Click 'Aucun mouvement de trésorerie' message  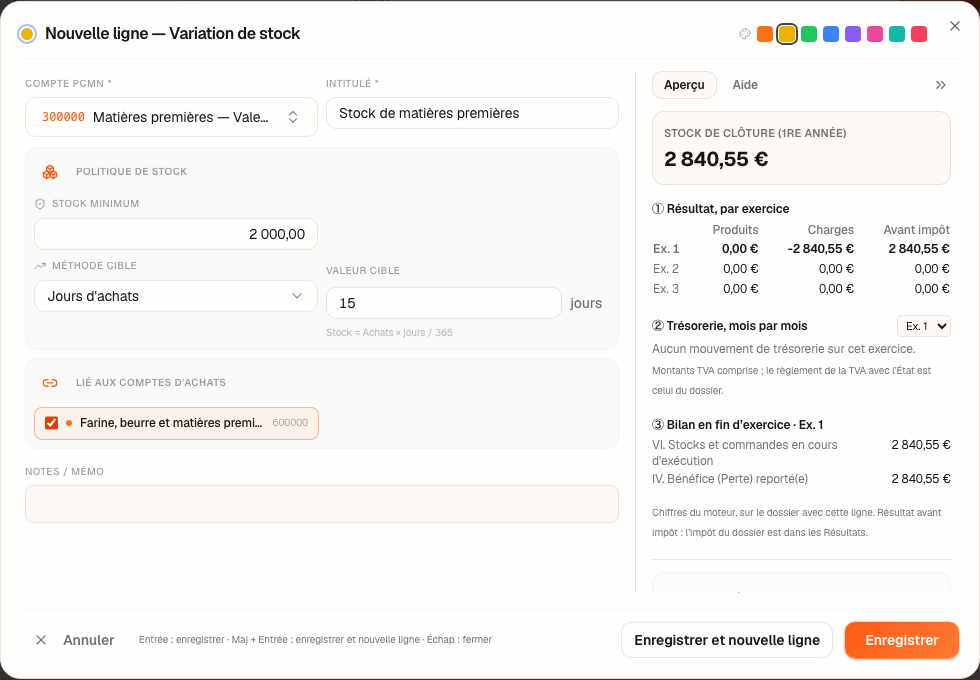(784, 349)
